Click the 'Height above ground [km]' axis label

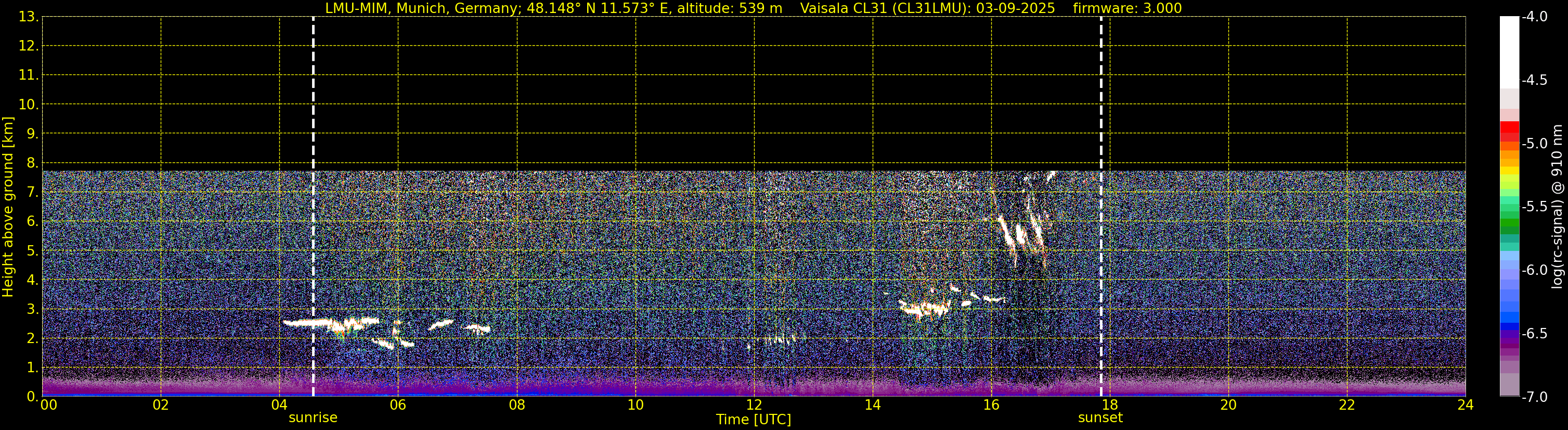[x=8, y=207]
